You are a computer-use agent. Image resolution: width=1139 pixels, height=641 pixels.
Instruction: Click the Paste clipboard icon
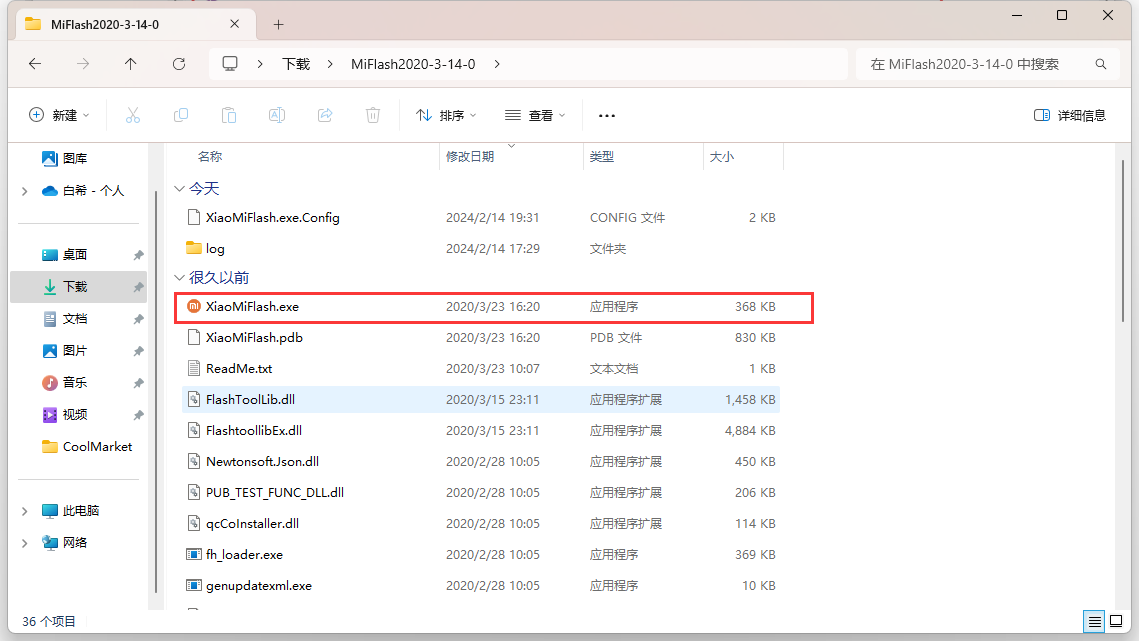229,115
